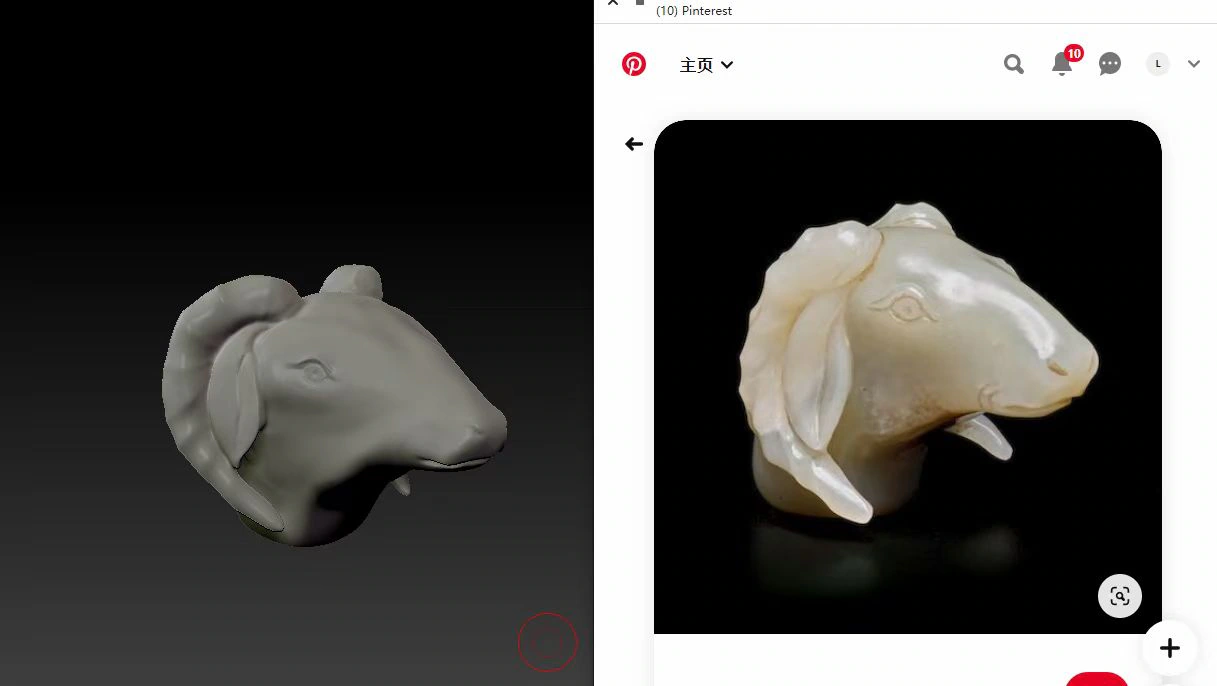The image size is (1217, 686).
Task: Select the (10) Pinterest browser tab
Action: 694,11
